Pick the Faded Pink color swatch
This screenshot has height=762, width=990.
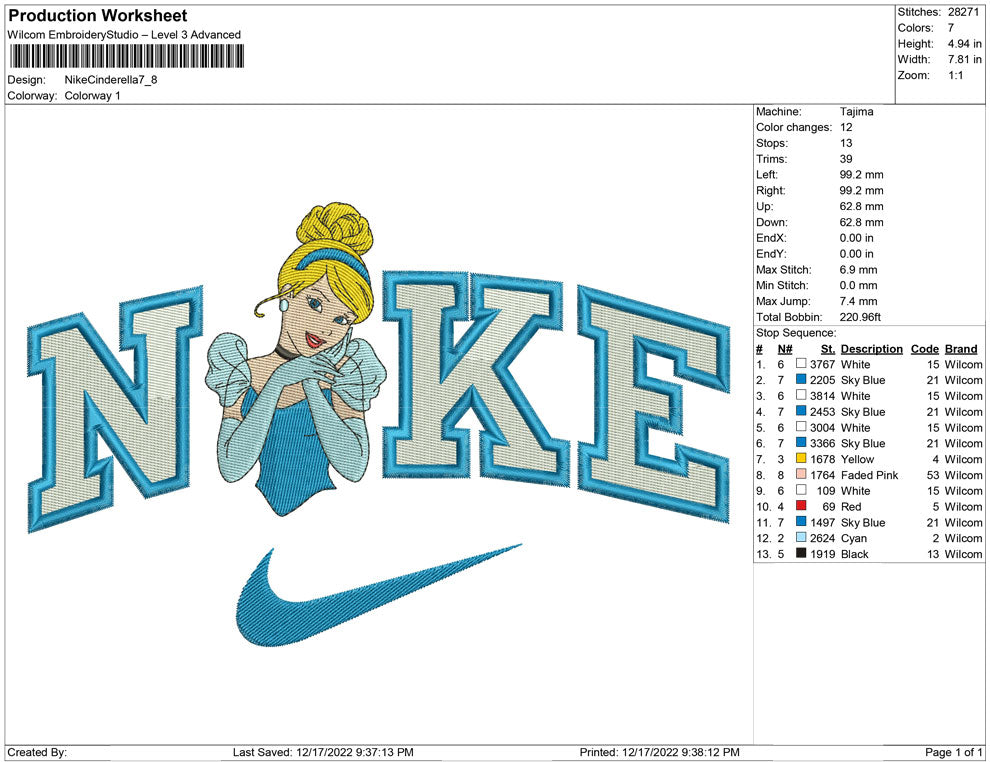point(801,475)
